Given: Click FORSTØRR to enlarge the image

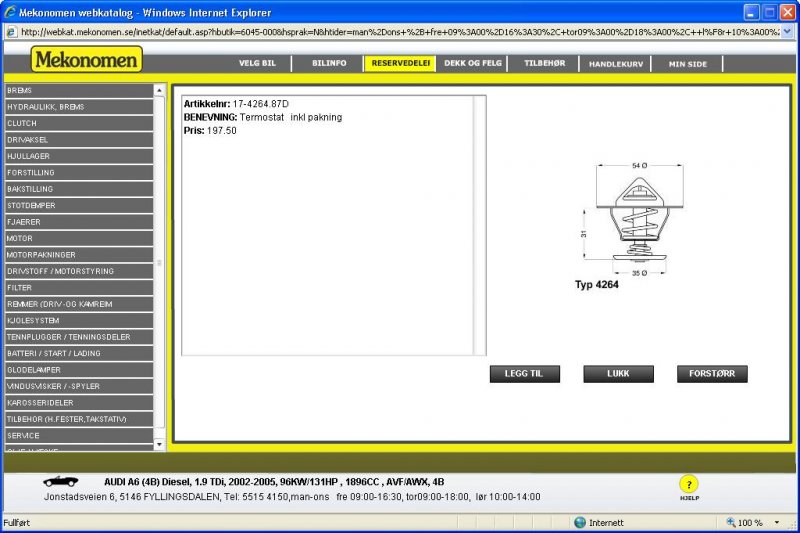Looking at the screenshot, I should 711,375.
